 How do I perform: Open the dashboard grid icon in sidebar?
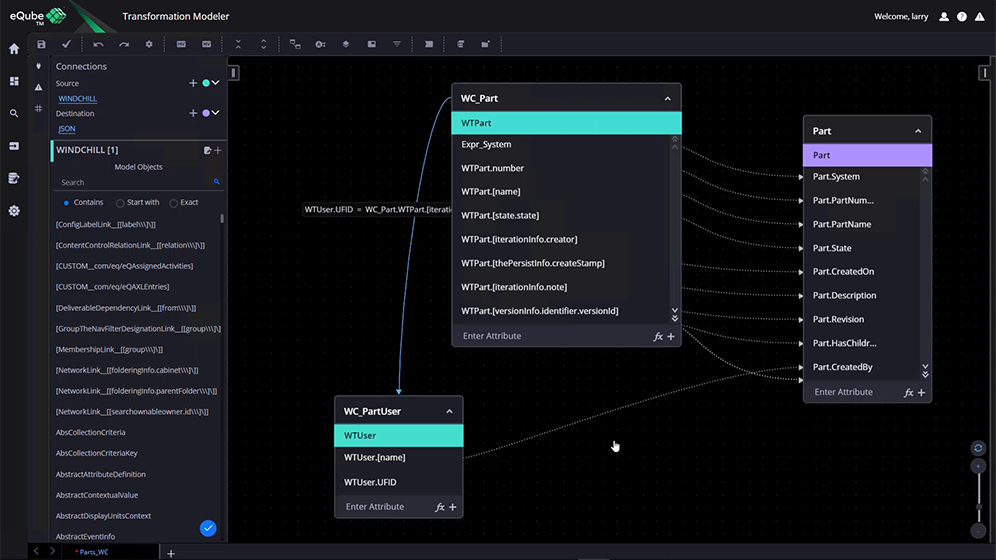coord(14,81)
